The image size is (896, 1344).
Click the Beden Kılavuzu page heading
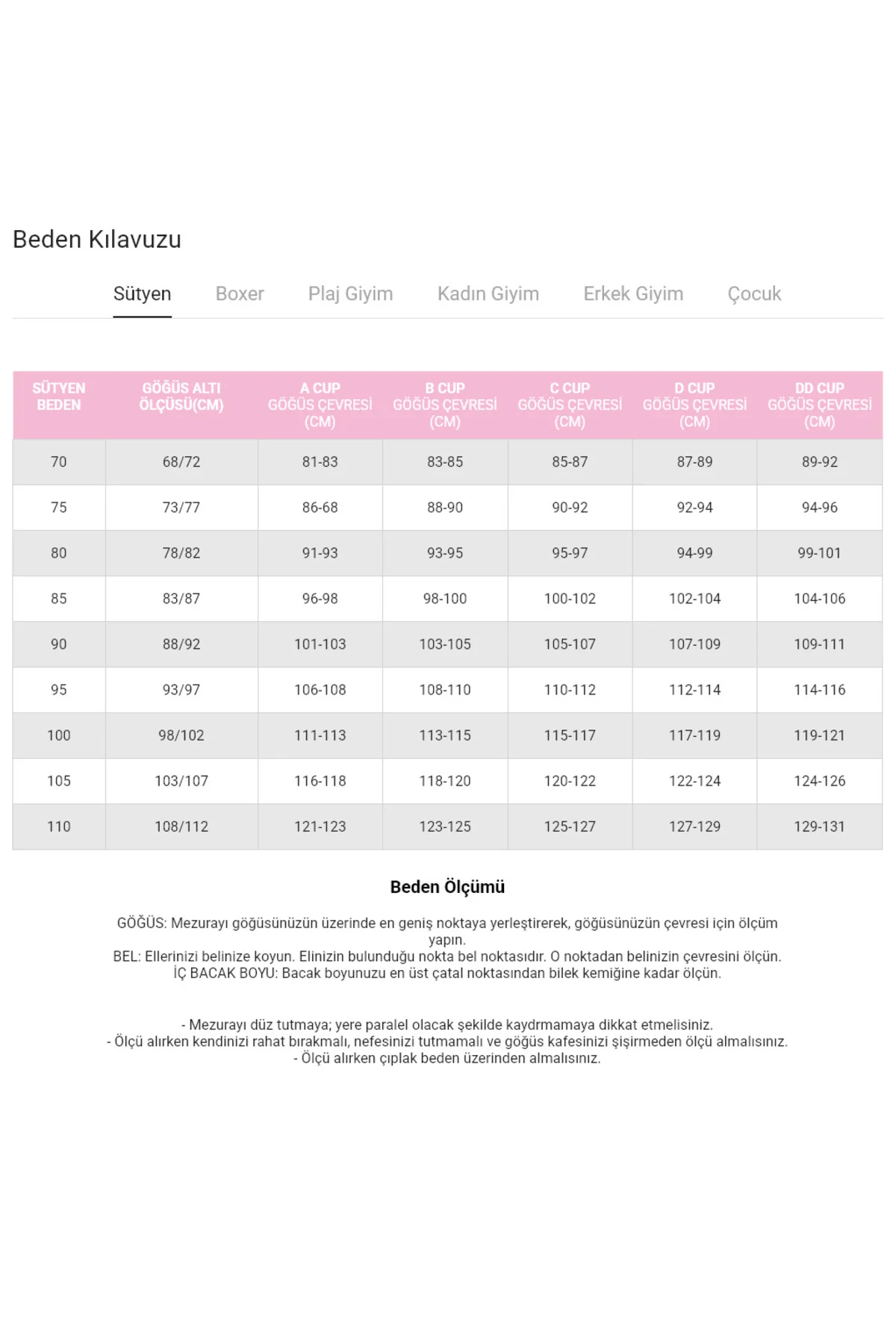[x=97, y=240]
